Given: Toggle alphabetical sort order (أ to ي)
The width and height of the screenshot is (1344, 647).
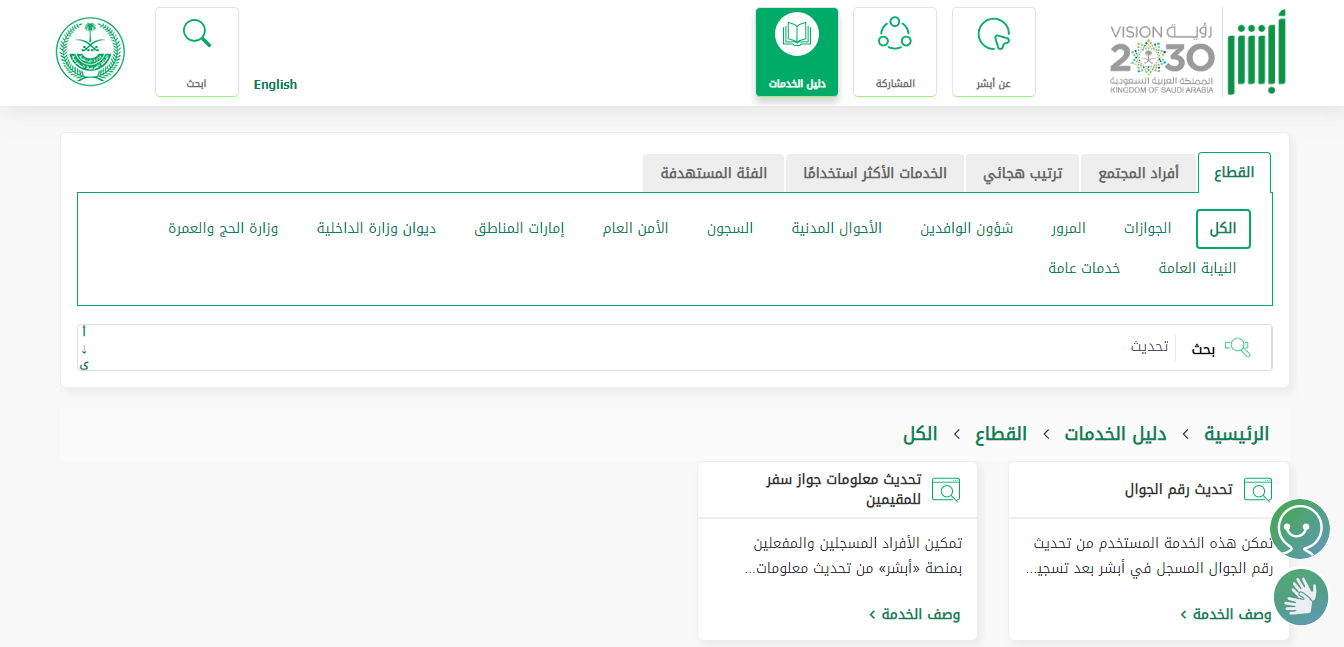Looking at the screenshot, I should tap(84, 348).
